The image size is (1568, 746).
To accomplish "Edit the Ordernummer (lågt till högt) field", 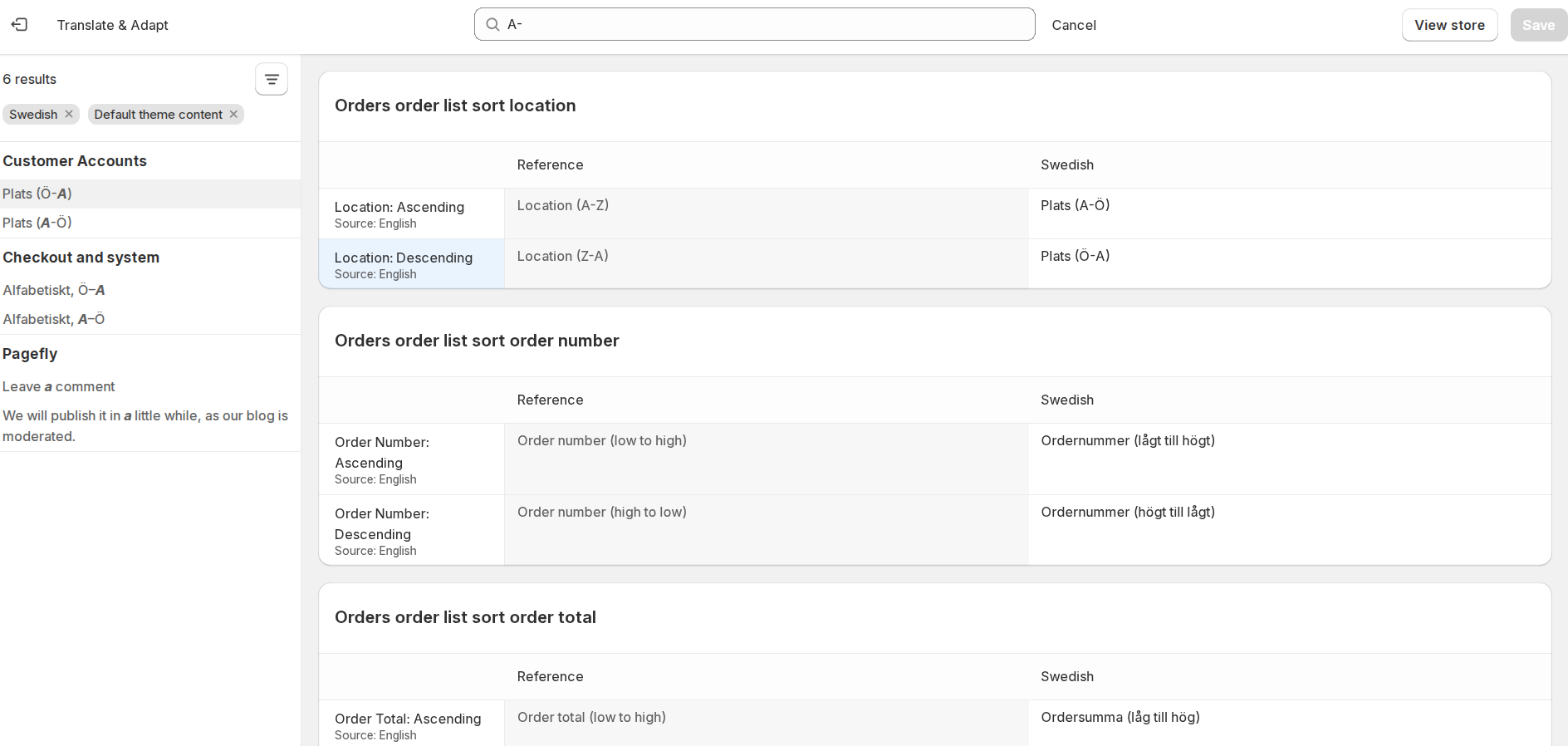I will pos(1287,459).
